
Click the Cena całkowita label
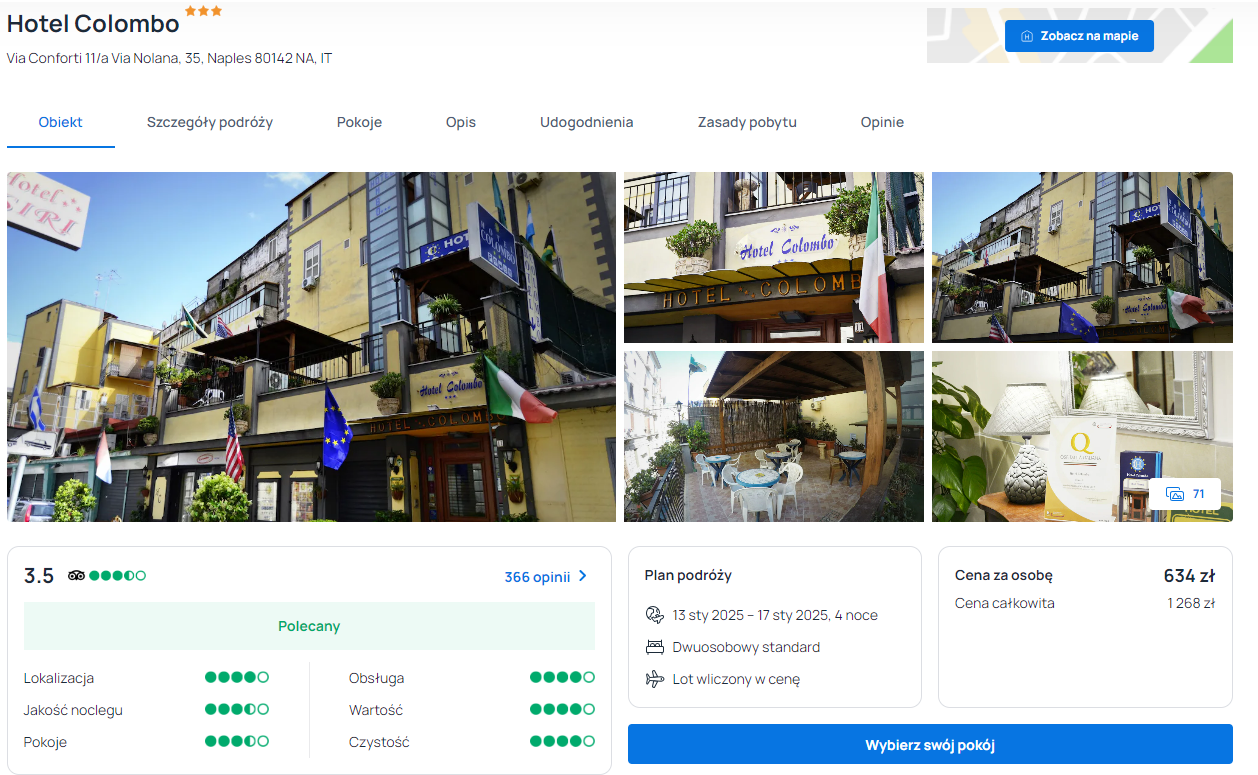click(x=1005, y=603)
